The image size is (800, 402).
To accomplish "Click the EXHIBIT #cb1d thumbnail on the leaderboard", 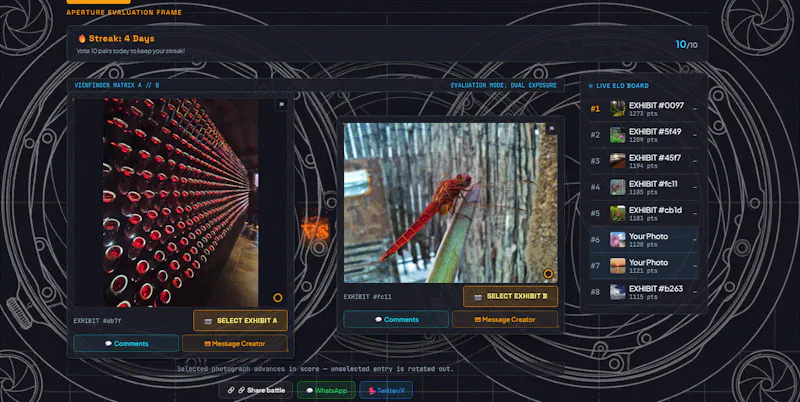I will pyautogui.click(x=617, y=213).
